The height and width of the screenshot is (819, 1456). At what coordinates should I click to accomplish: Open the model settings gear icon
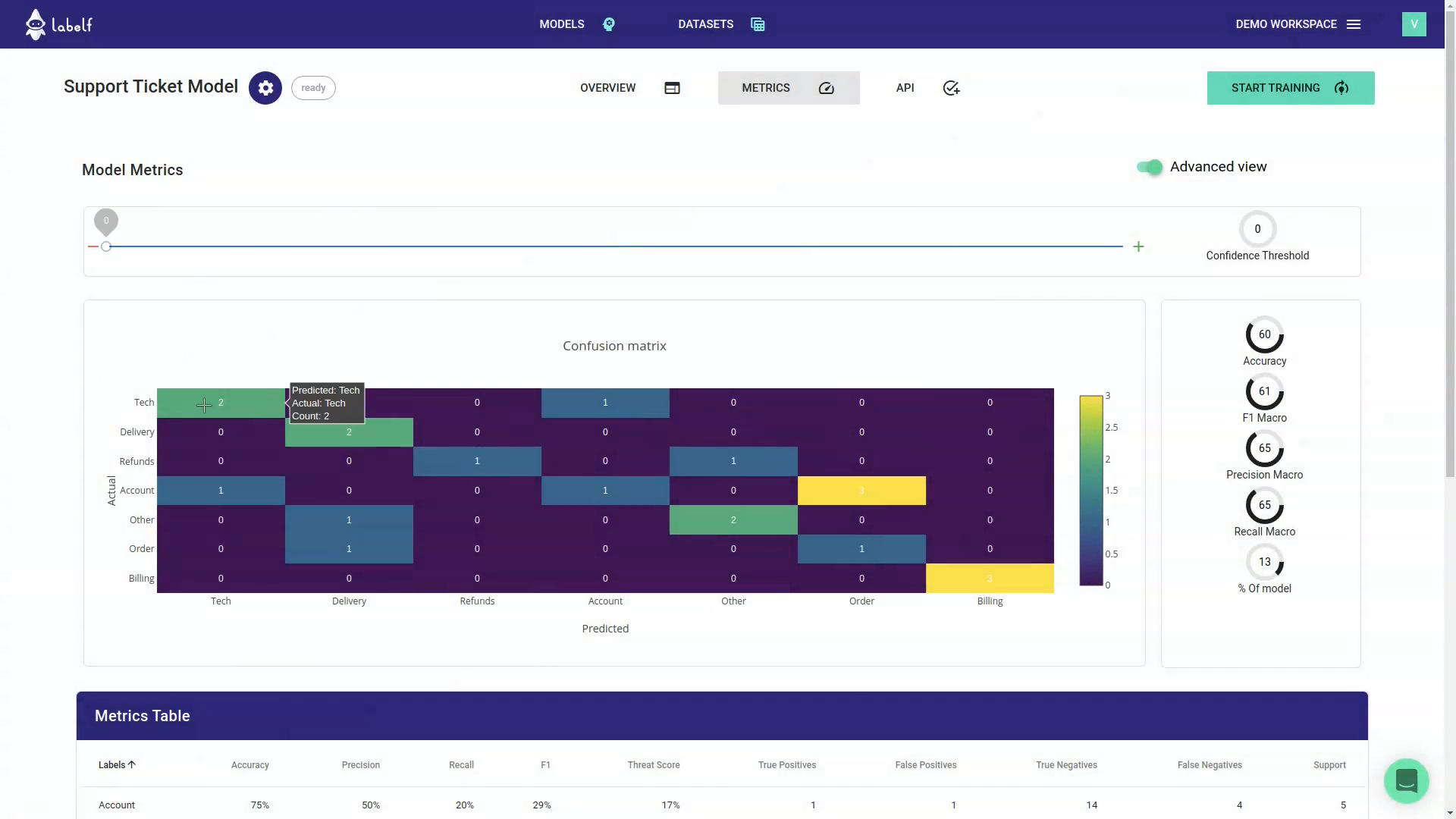(265, 88)
